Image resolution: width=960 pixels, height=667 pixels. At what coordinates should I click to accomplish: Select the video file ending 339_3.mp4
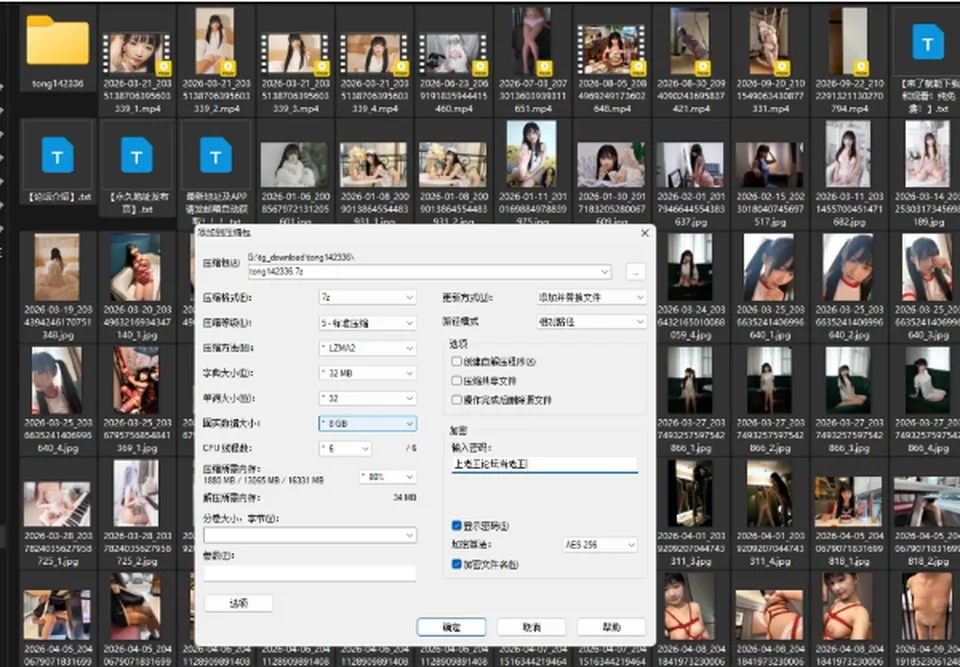pyautogui.click(x=295, y=54)
